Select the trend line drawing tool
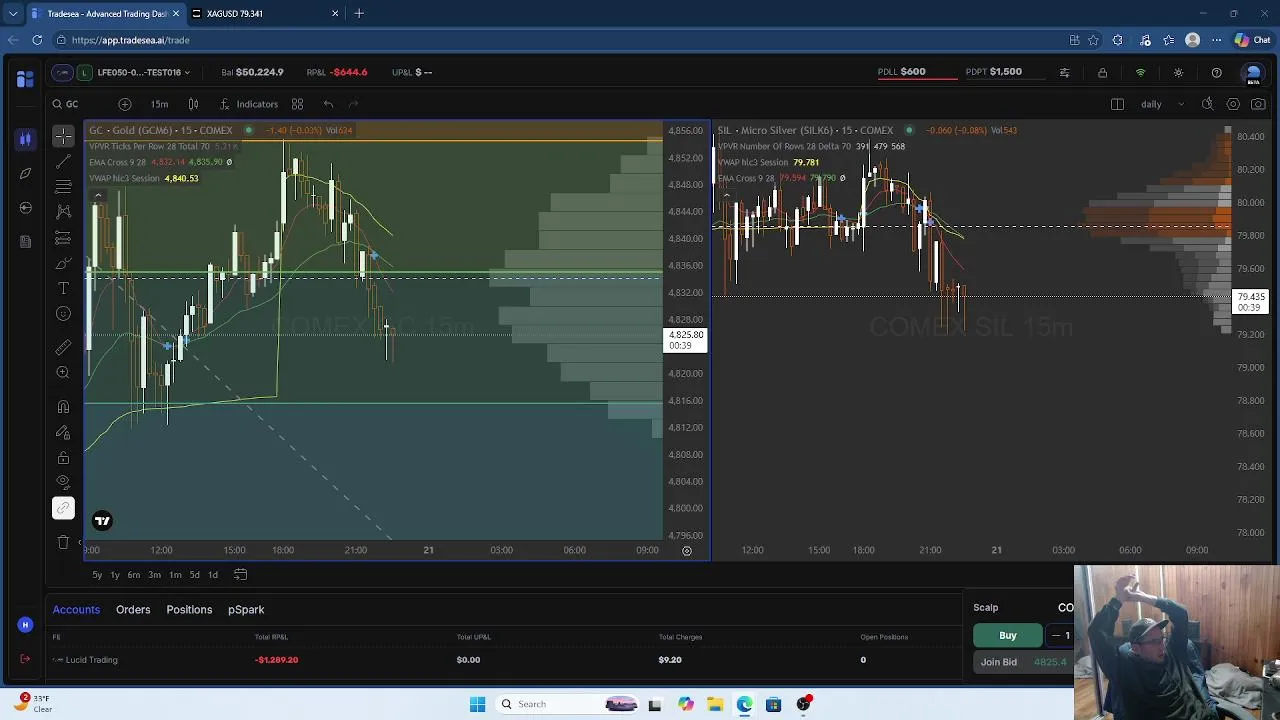Viewport: 1280px width, 720px height. pyautogui.click(x=63, y=161)
